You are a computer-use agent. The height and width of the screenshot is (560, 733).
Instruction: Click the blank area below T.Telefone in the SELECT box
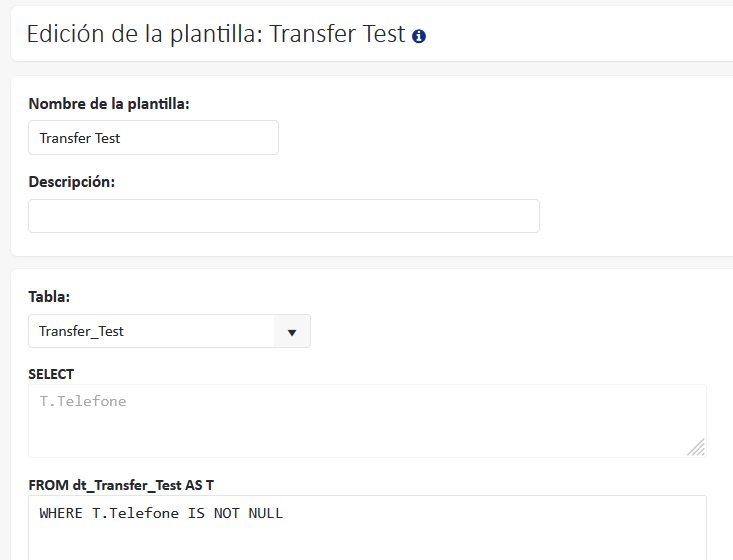(x=300, y=435)
